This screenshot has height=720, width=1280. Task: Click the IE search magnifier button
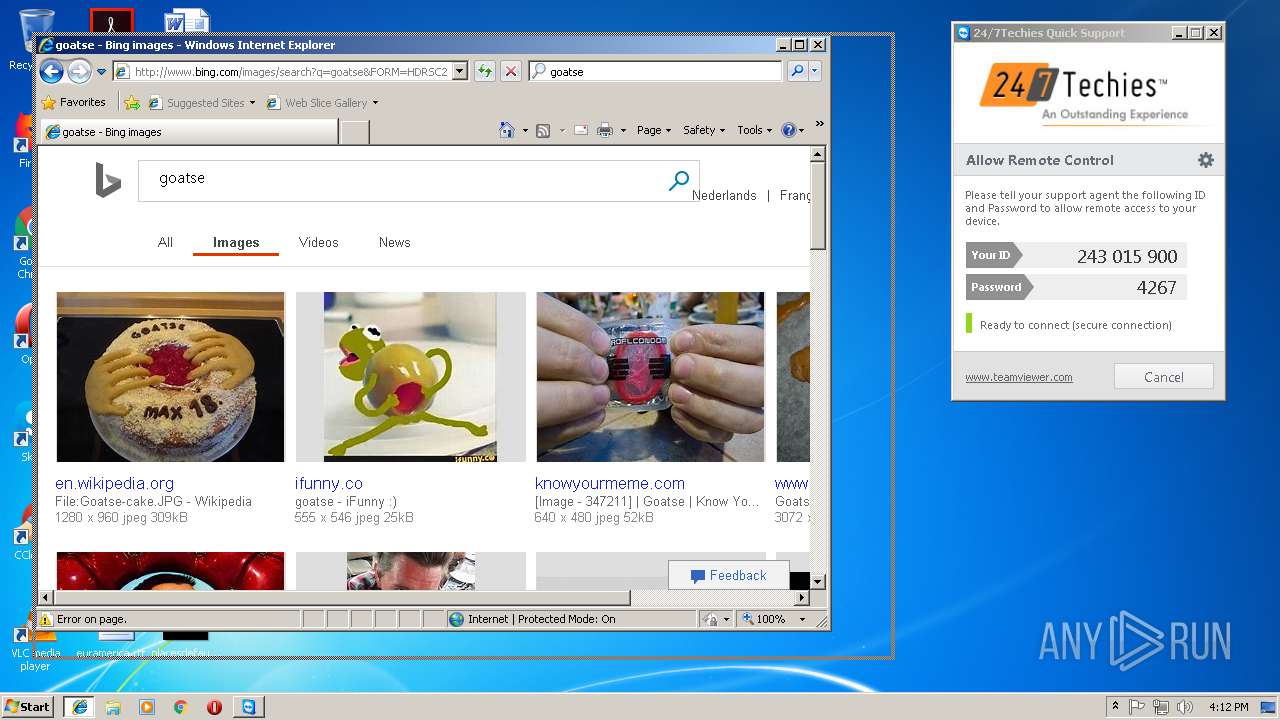click(x=797, y=71)
